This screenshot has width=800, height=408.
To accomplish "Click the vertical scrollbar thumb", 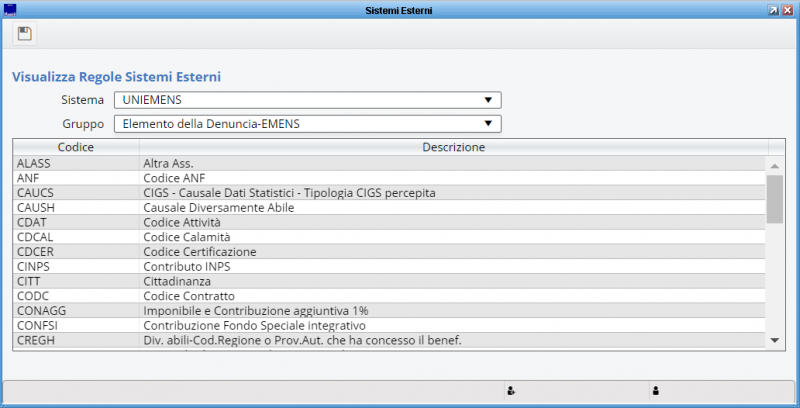I will point(774,199).
